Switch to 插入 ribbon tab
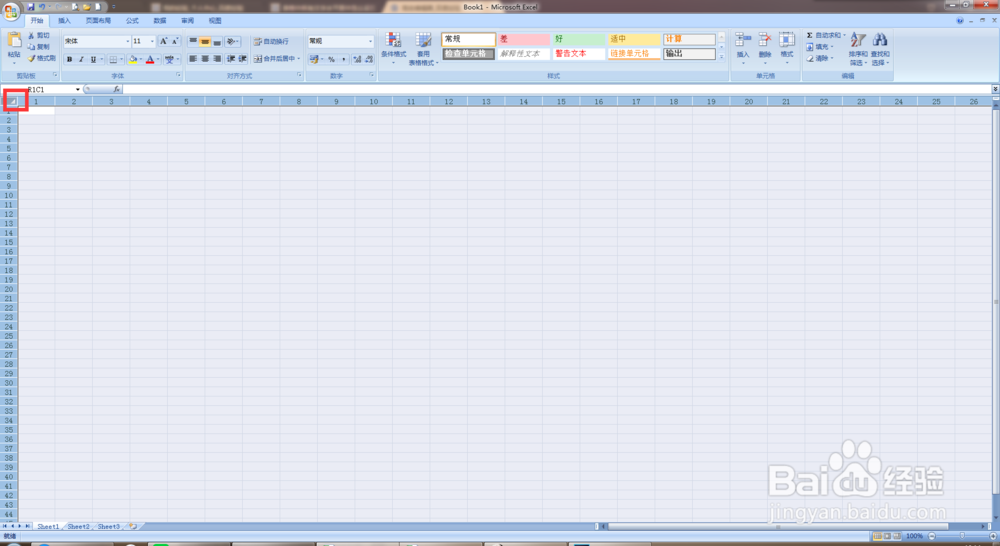The width and height of the screenshot is (1000, 546). coord(64,21)
